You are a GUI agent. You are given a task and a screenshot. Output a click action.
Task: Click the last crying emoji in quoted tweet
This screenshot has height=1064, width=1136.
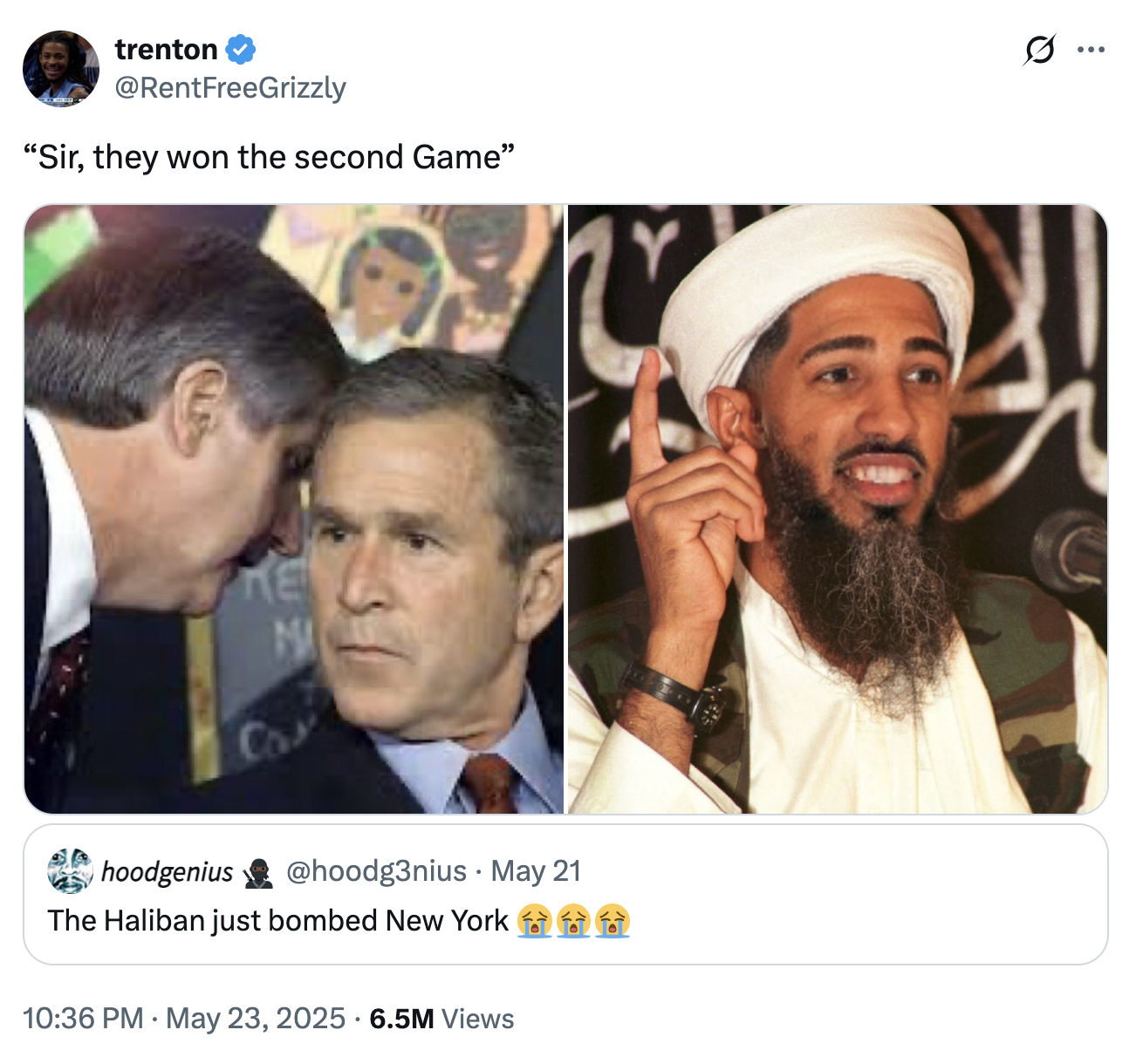pos(612,921)
